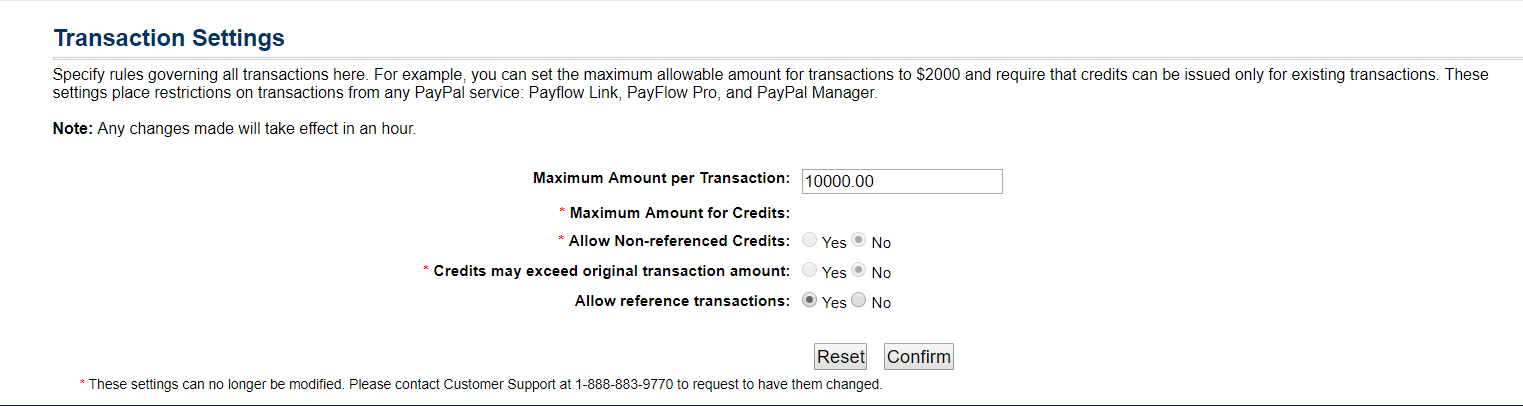
Task: Click the red asterisk in the footer notice
Action: 82,384
